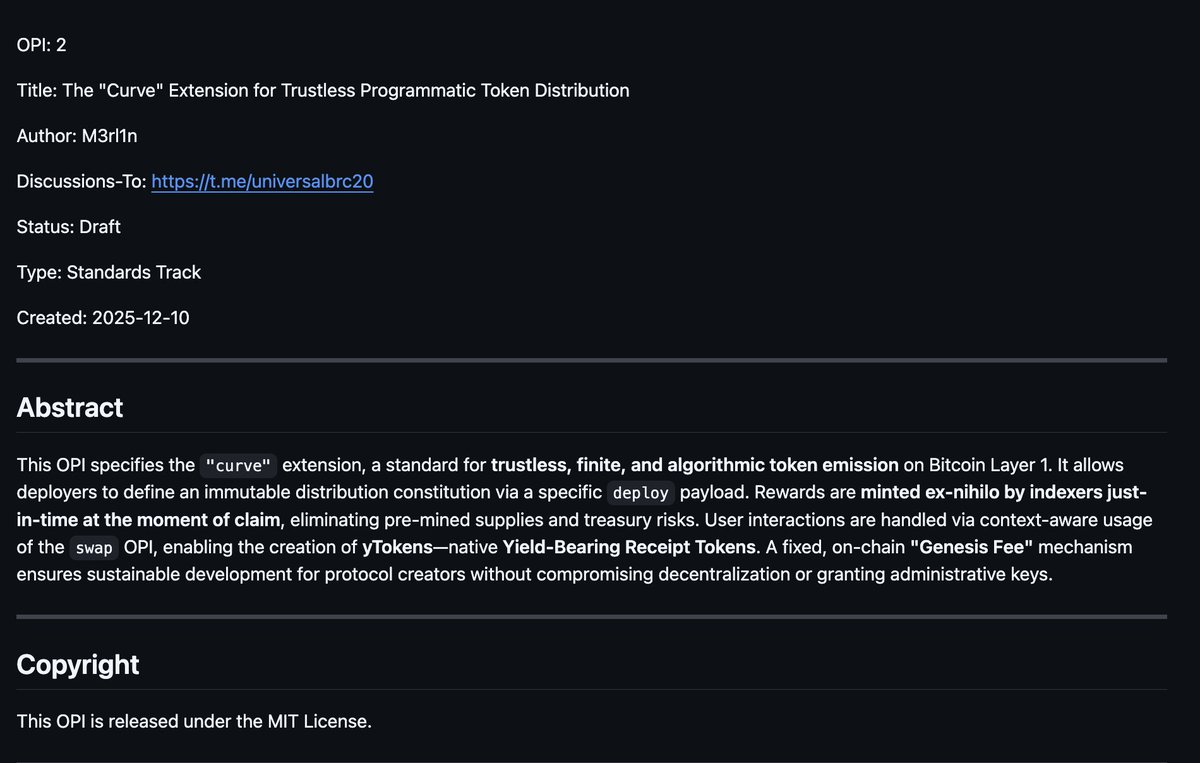This screenshot has height=763, width=1200.
Task: Open the https://t.me/universalbrc20 discussion link
Action: coord(262,181)
